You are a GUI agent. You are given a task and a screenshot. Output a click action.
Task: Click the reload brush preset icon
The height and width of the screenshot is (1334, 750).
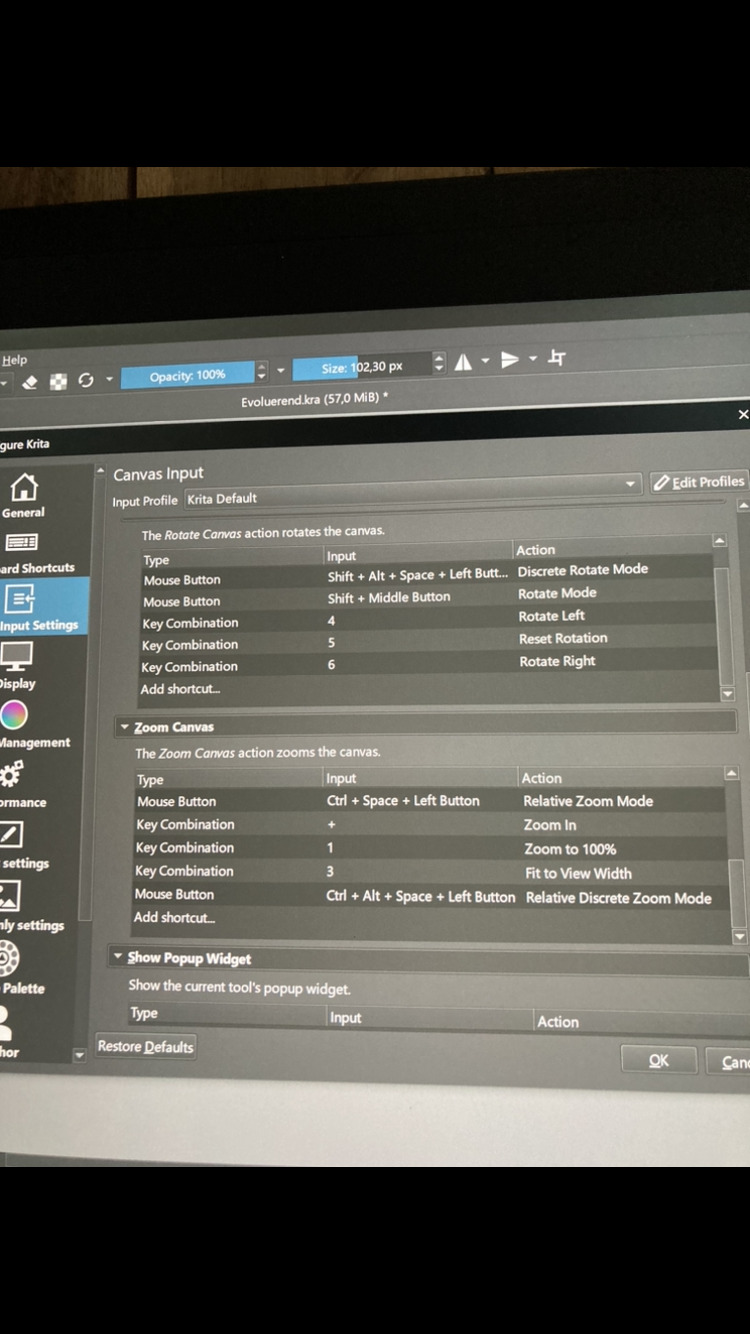[x=85, y=380]
